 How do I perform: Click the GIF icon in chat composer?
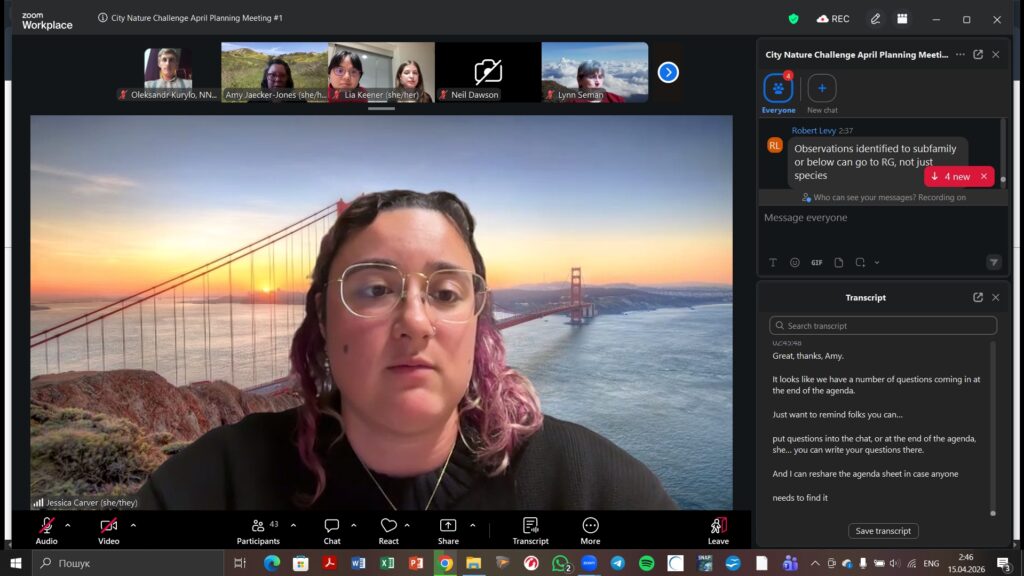pyautogui.click(x=817, y=263)
